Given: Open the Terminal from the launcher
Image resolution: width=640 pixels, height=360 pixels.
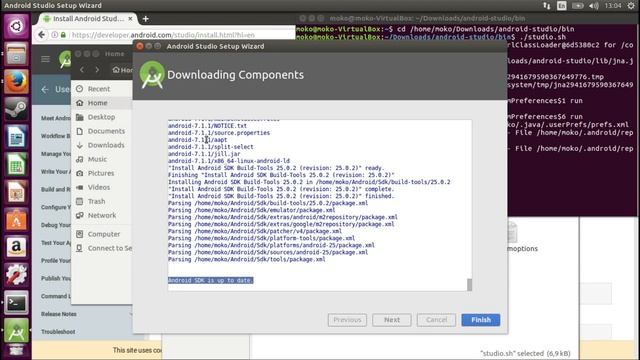Looking at the screenshot, I should tap(16, 303).
